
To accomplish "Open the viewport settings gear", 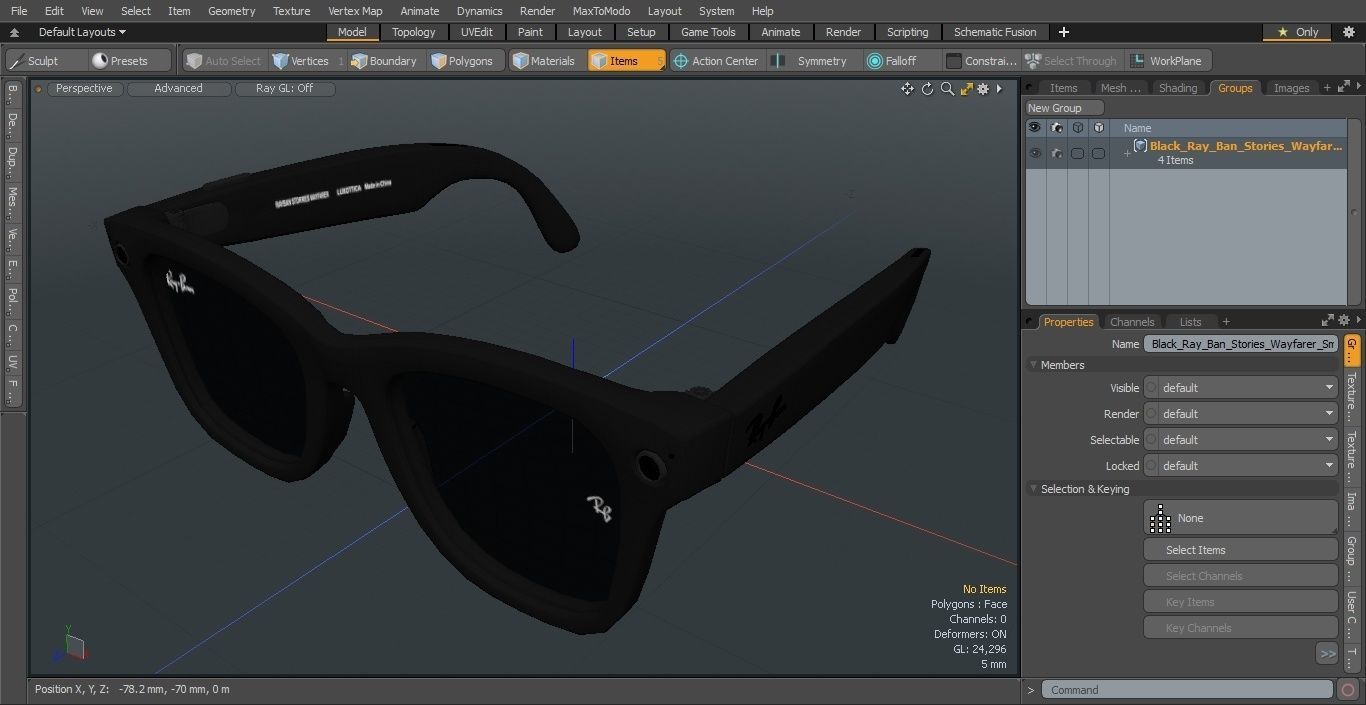I will 983,89.
